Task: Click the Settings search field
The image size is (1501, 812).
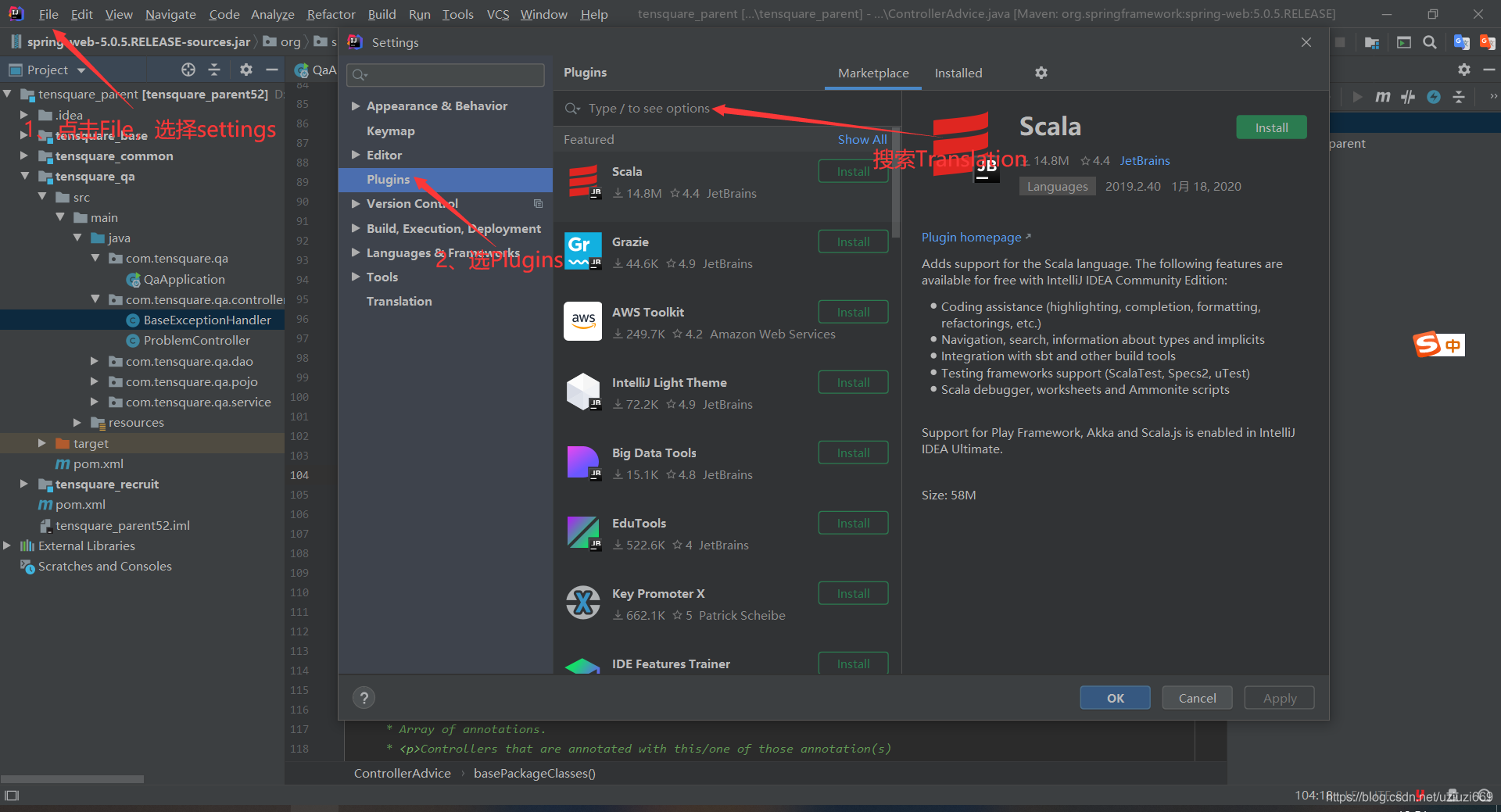Action: 446,75
